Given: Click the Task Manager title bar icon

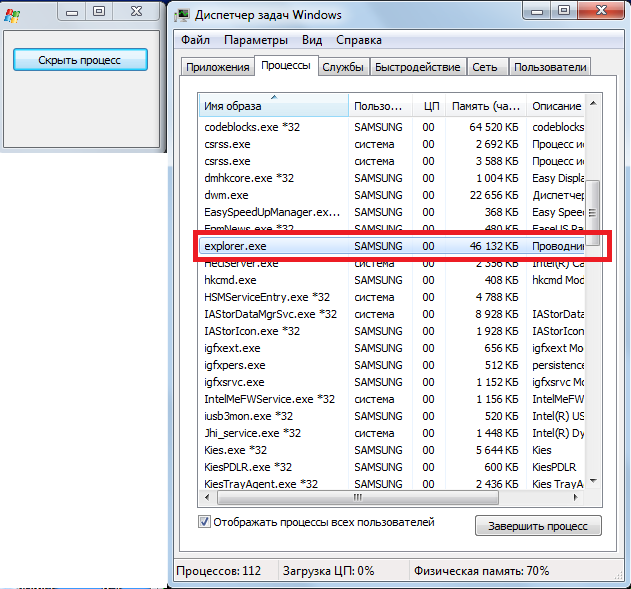Looking at the screenshot, I should [x=183, y=14].
